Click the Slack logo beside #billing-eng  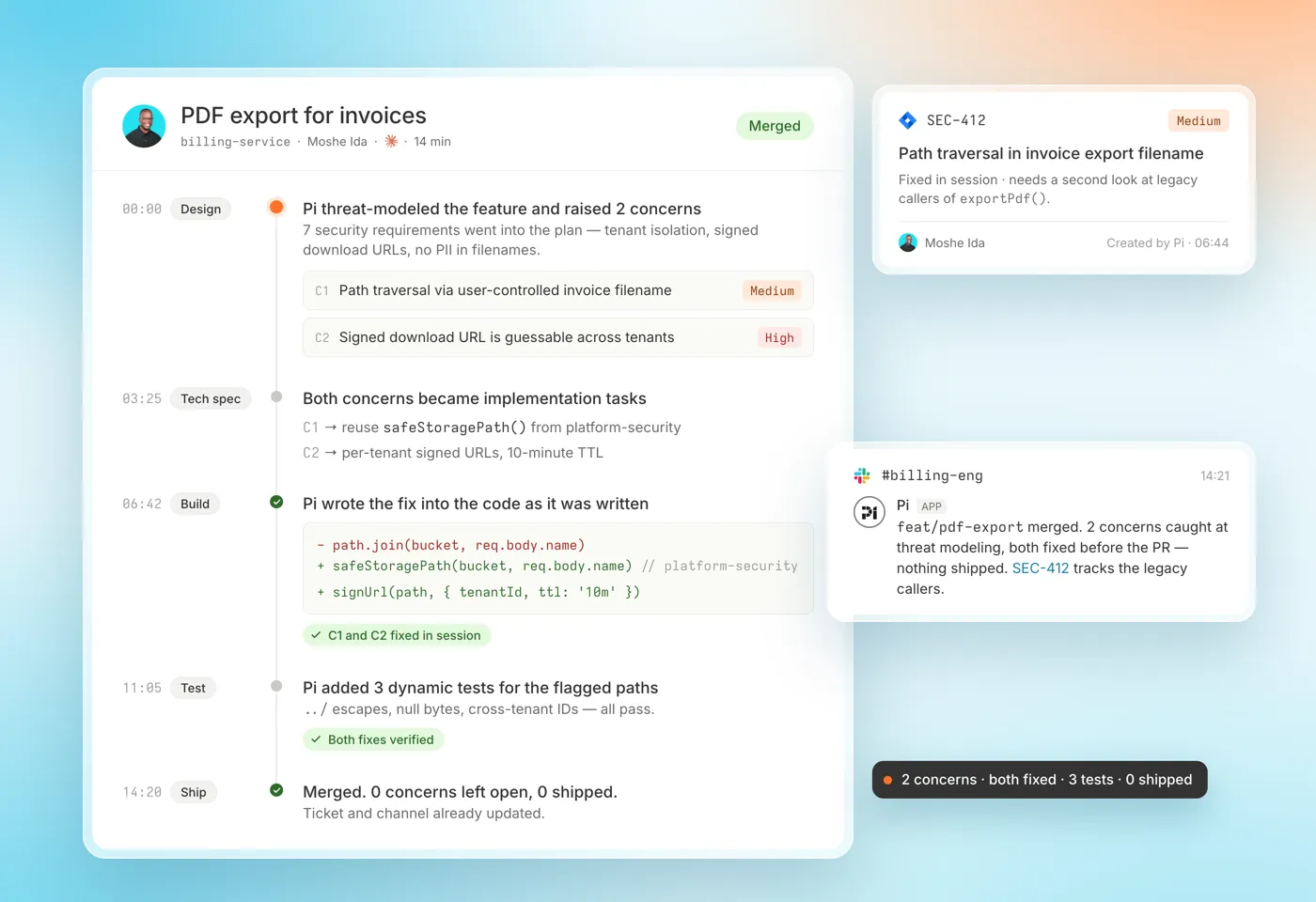point(862,475)
